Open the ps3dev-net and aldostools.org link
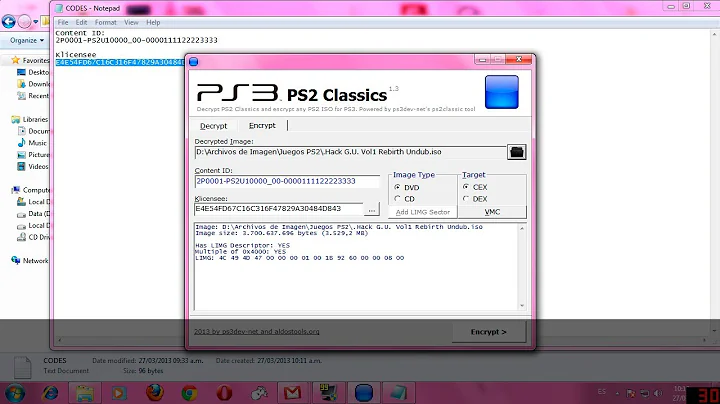720x404 pixels. [x=257, y=331]
